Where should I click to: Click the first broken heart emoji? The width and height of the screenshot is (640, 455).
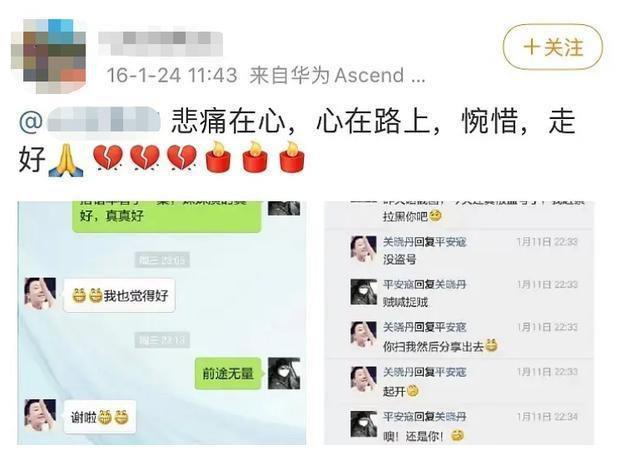(x=108, y=158)
